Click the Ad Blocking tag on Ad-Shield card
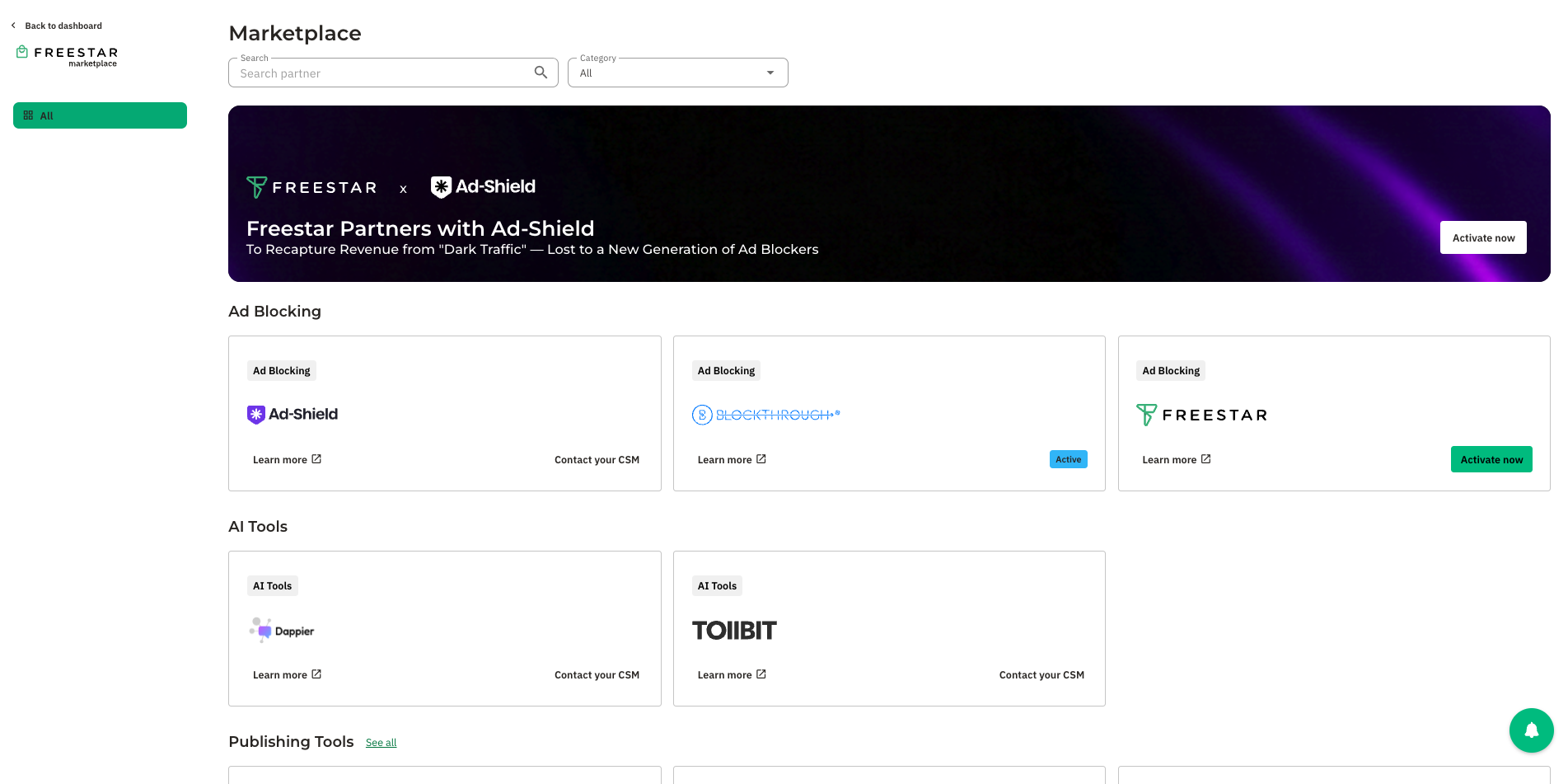1568x784 pixels. [282, 371]
